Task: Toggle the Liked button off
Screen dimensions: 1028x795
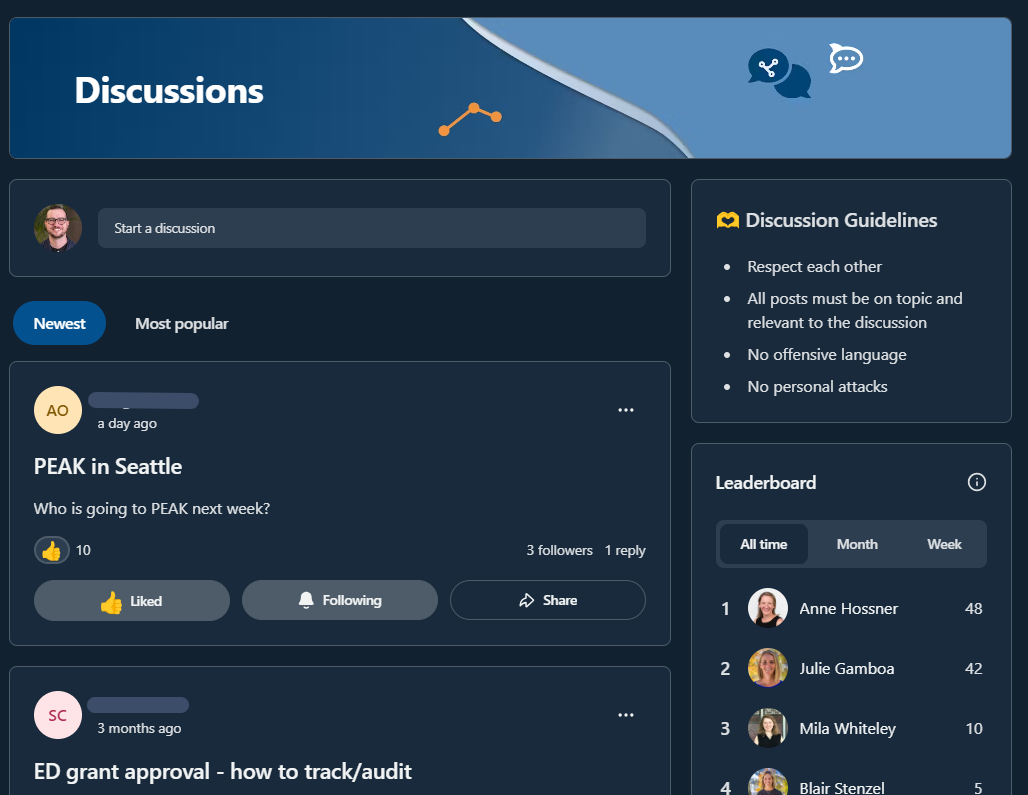Action: coord(132,601)
